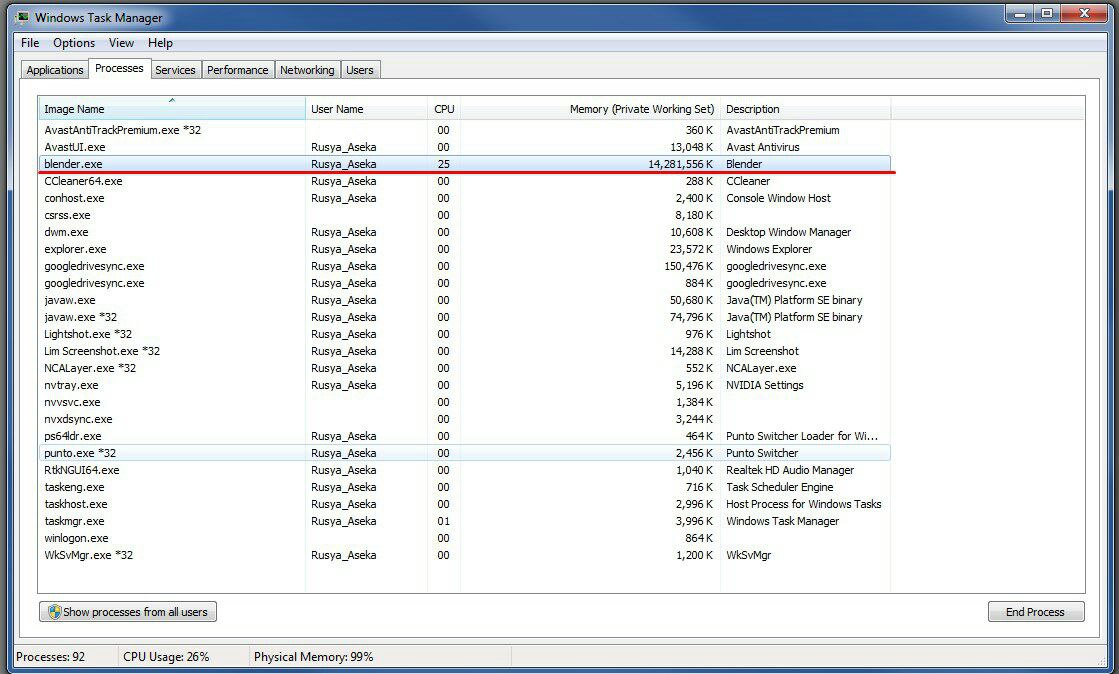This screenshot has height=674, width=1119.
Task: Select Lim Screenshot.exe *32 process
Action: 465,351
